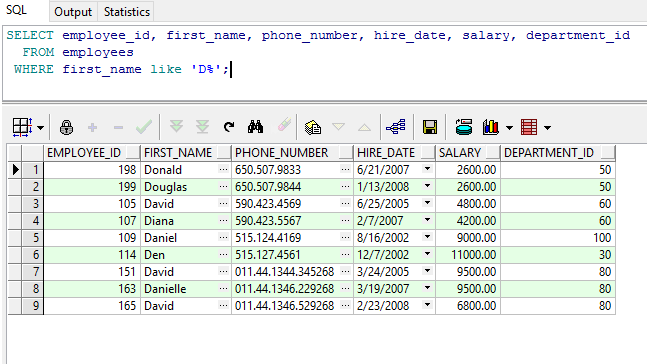Click ellipsis button in Diana name cell
647x364 pixels.
[x=223, y=220]
